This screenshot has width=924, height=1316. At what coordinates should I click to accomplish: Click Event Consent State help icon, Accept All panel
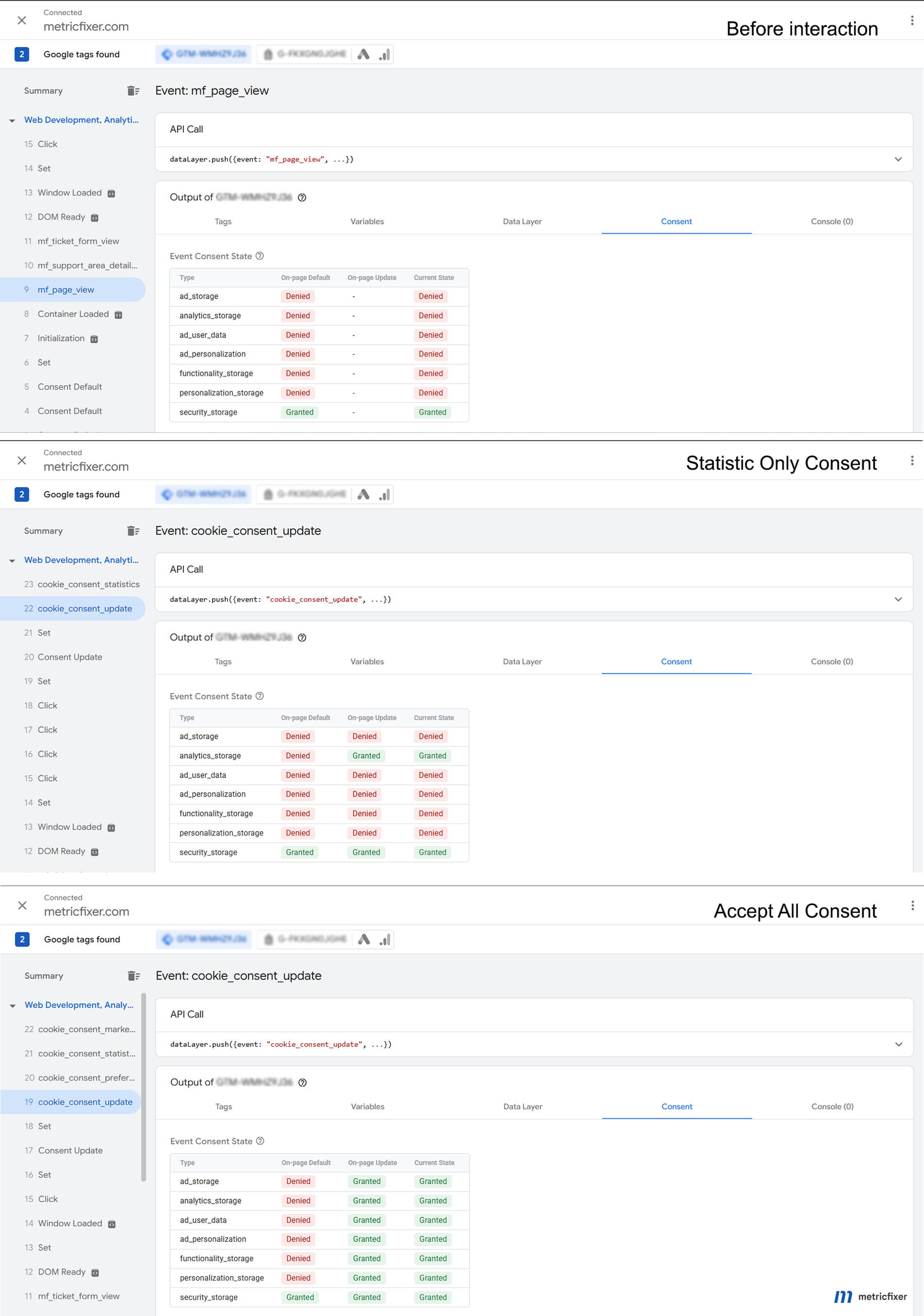[260, 1141]
